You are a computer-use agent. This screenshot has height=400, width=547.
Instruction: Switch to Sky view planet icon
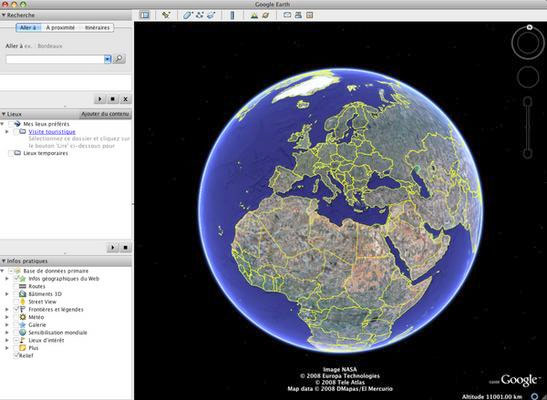(266, 15)
